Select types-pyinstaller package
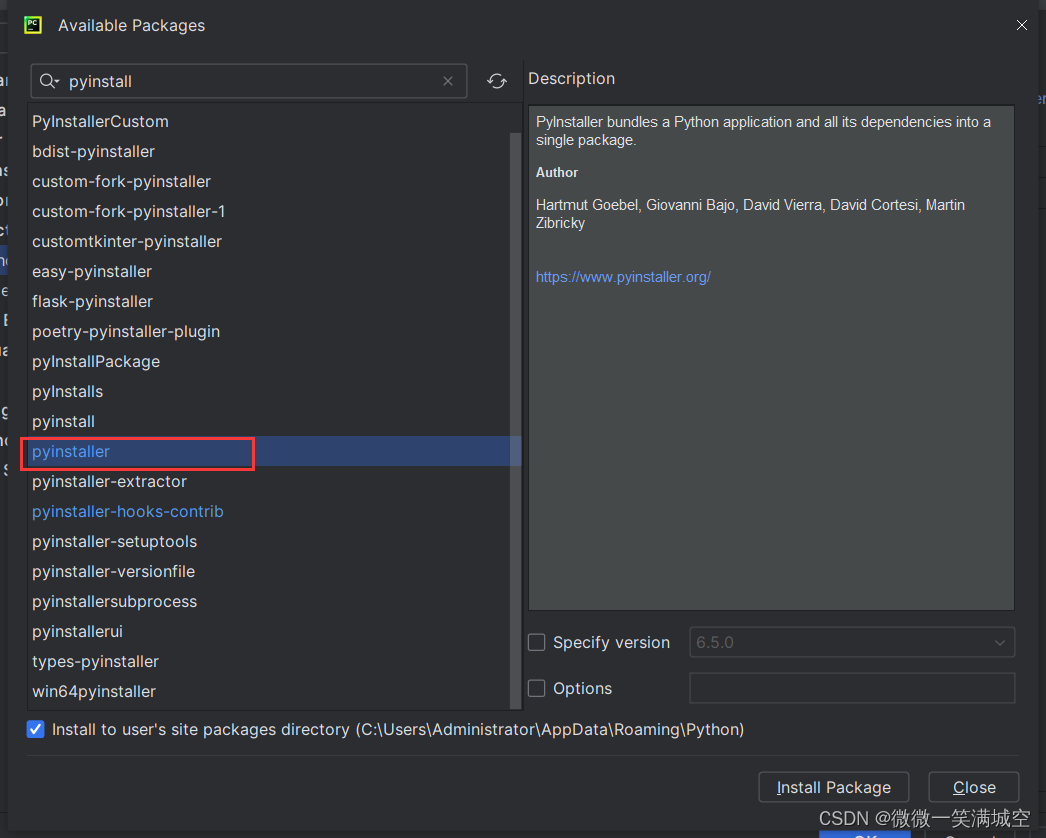This screenshot has height=838, width=1046. coord(274,662)
